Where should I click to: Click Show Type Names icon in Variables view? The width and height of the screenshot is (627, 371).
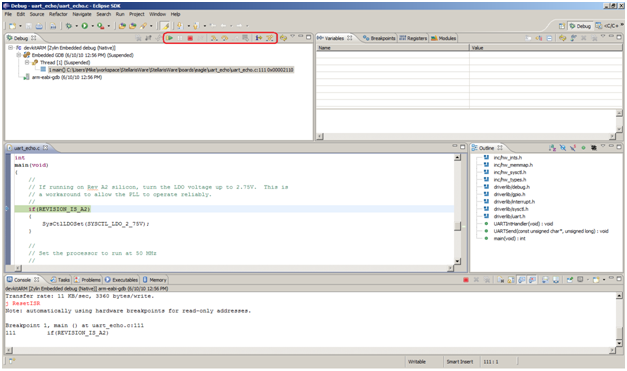[529, 38]
